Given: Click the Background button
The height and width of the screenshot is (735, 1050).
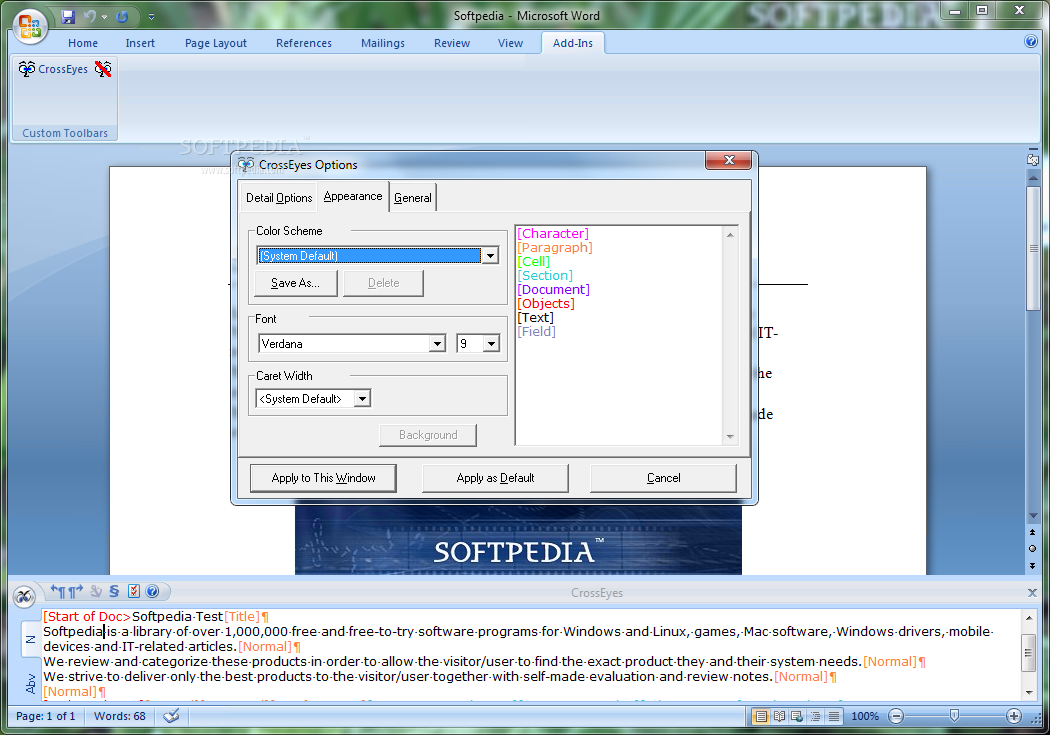Looking at the screenshot, I should pyautogui.click(x=428, y=435).
